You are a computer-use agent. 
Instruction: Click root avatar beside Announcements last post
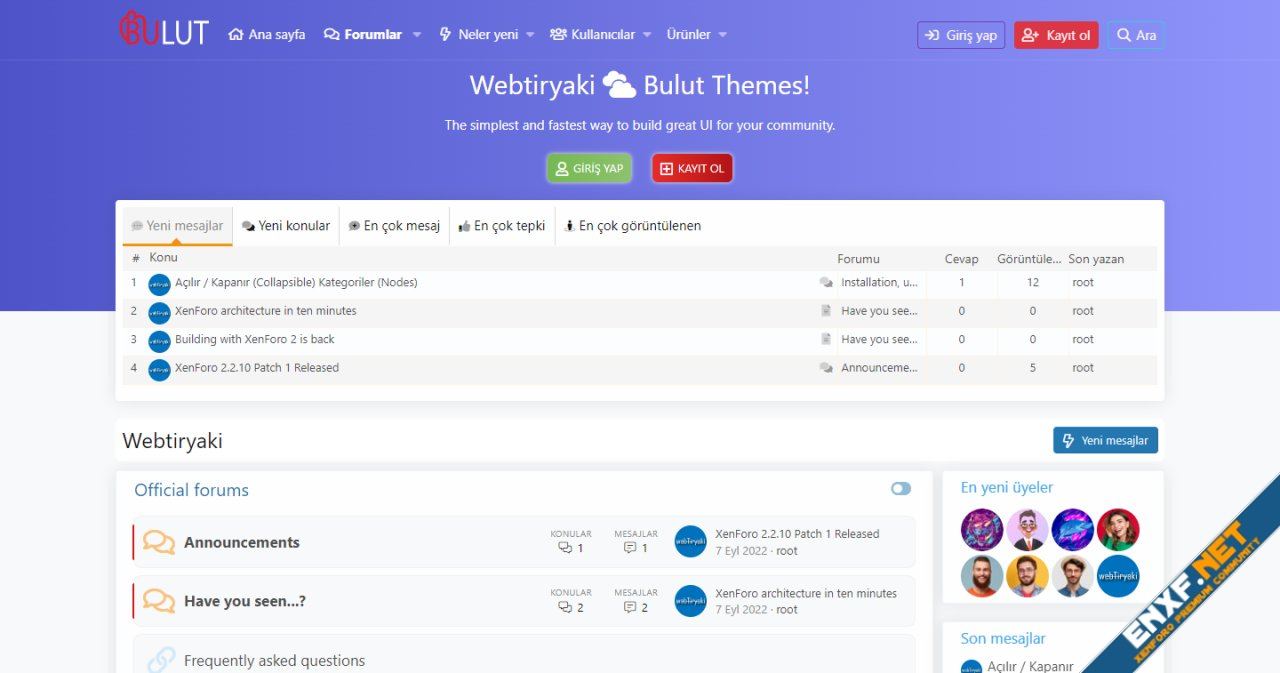click(x=690, y=542)
